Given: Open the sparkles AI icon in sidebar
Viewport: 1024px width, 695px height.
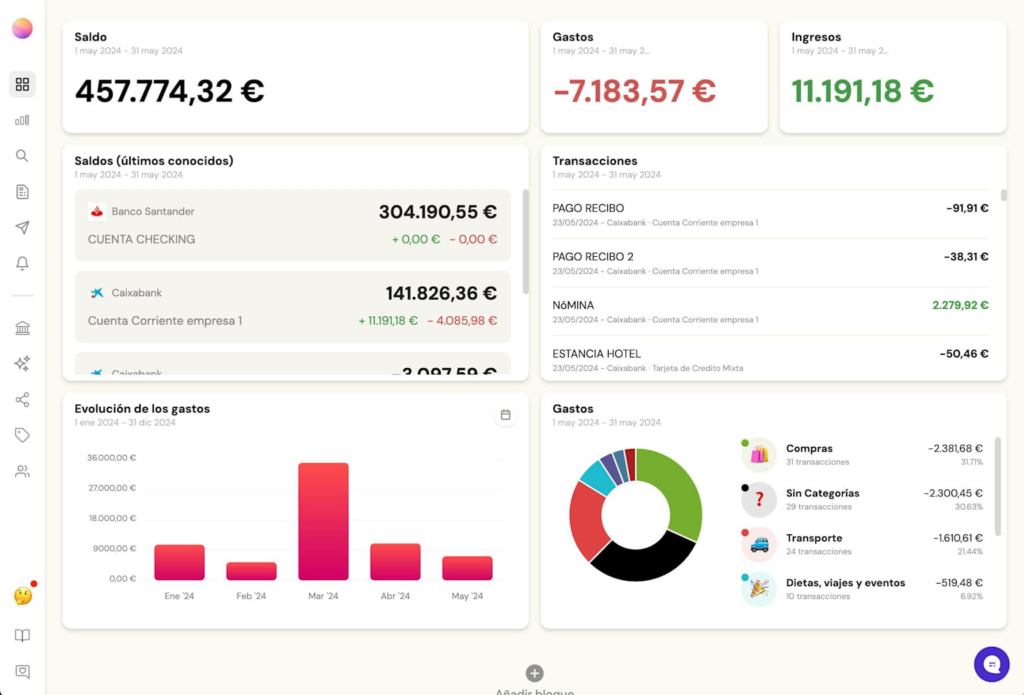Looking at the screenshot, I should click(x=22, y=364).
